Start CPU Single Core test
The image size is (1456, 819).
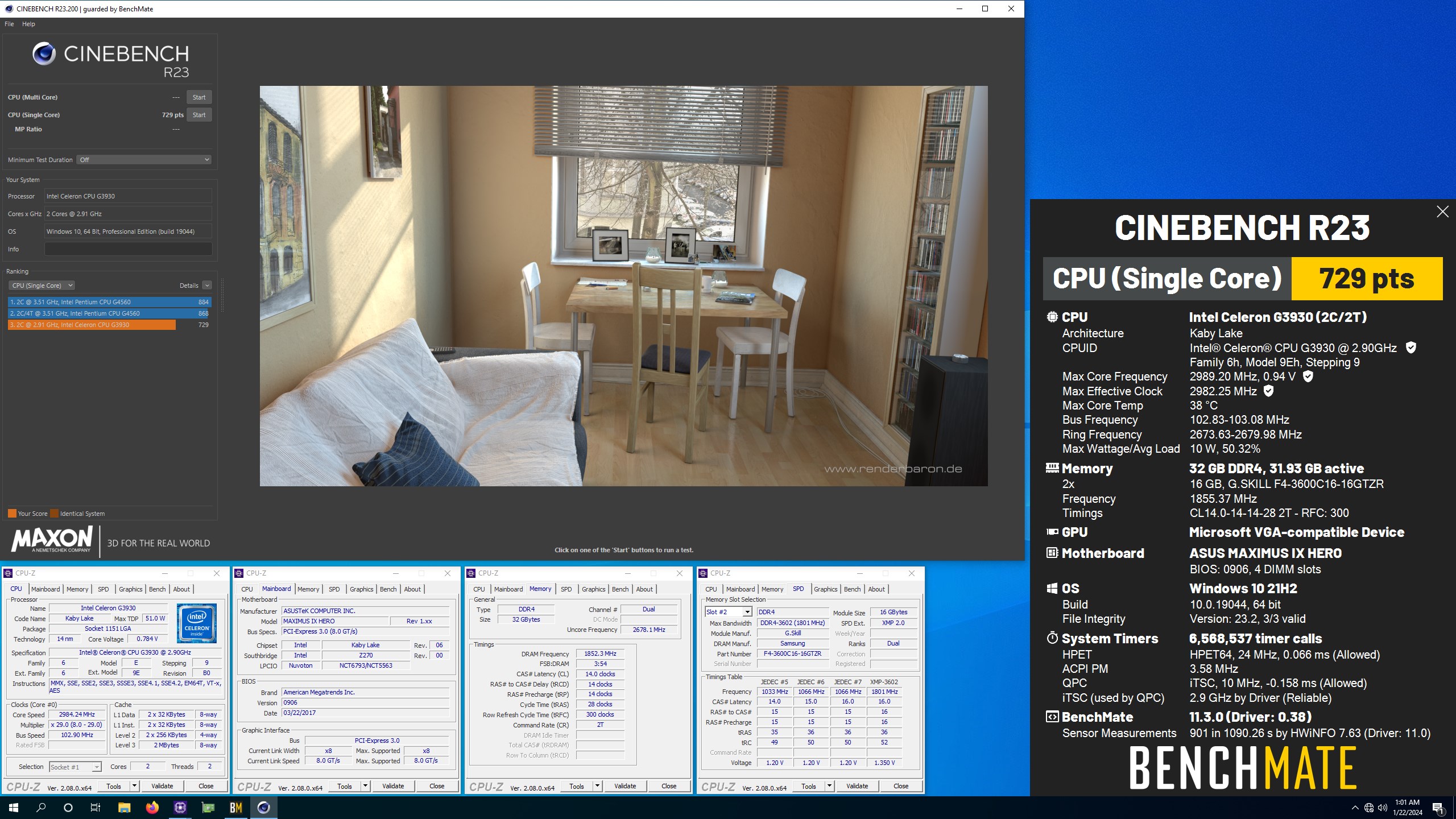pos(199,115)
